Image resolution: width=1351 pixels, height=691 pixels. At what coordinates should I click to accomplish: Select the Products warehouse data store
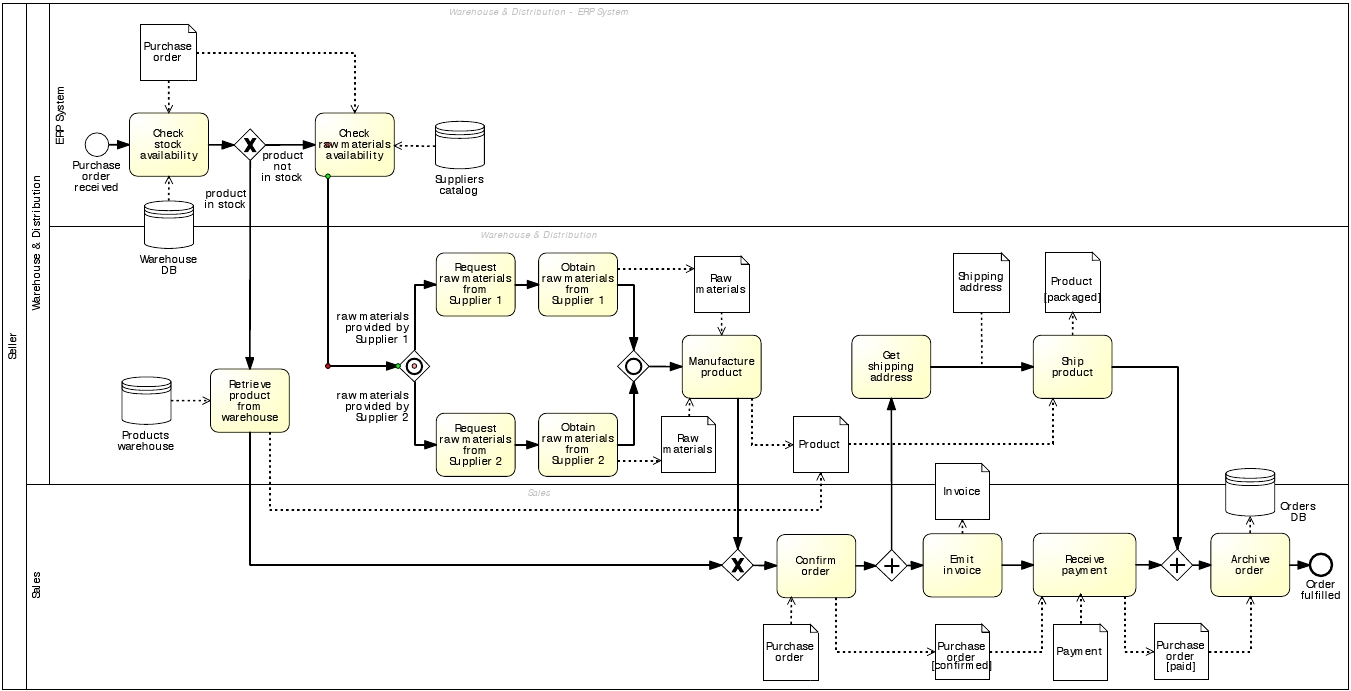point(146,400)
